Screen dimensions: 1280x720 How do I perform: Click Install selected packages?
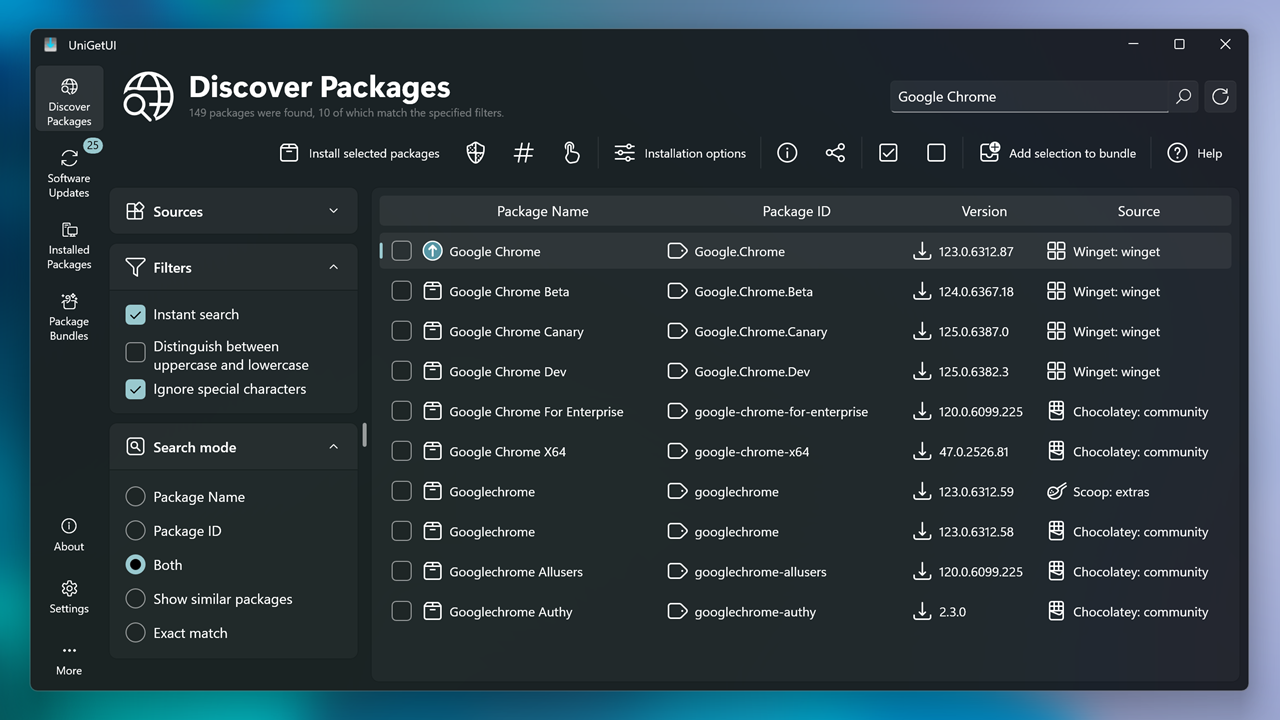pos(359,152)
